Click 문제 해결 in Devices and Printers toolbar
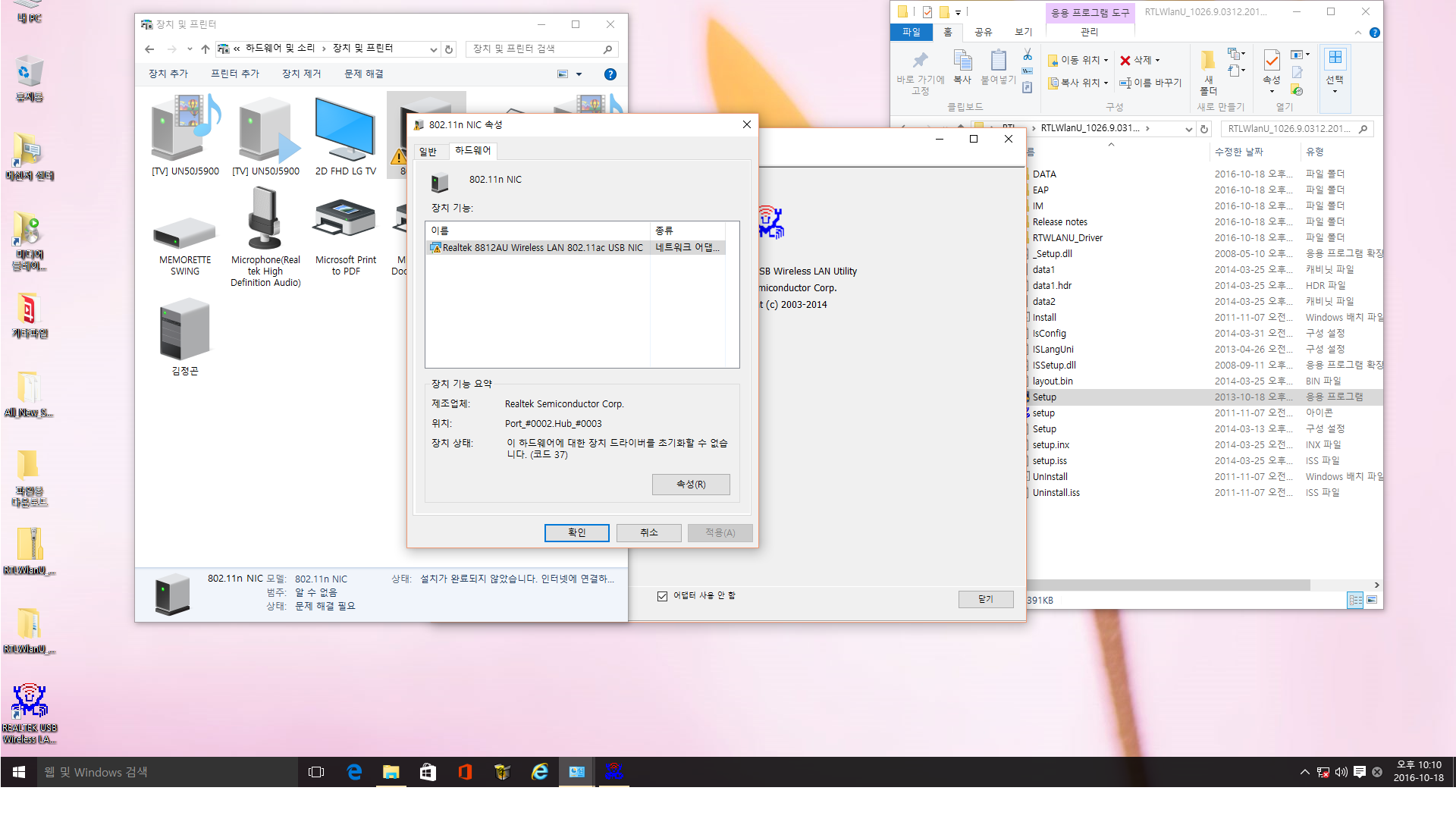Screen dimensions: 1456x819 pyautogui.click(x=364, y=74)
